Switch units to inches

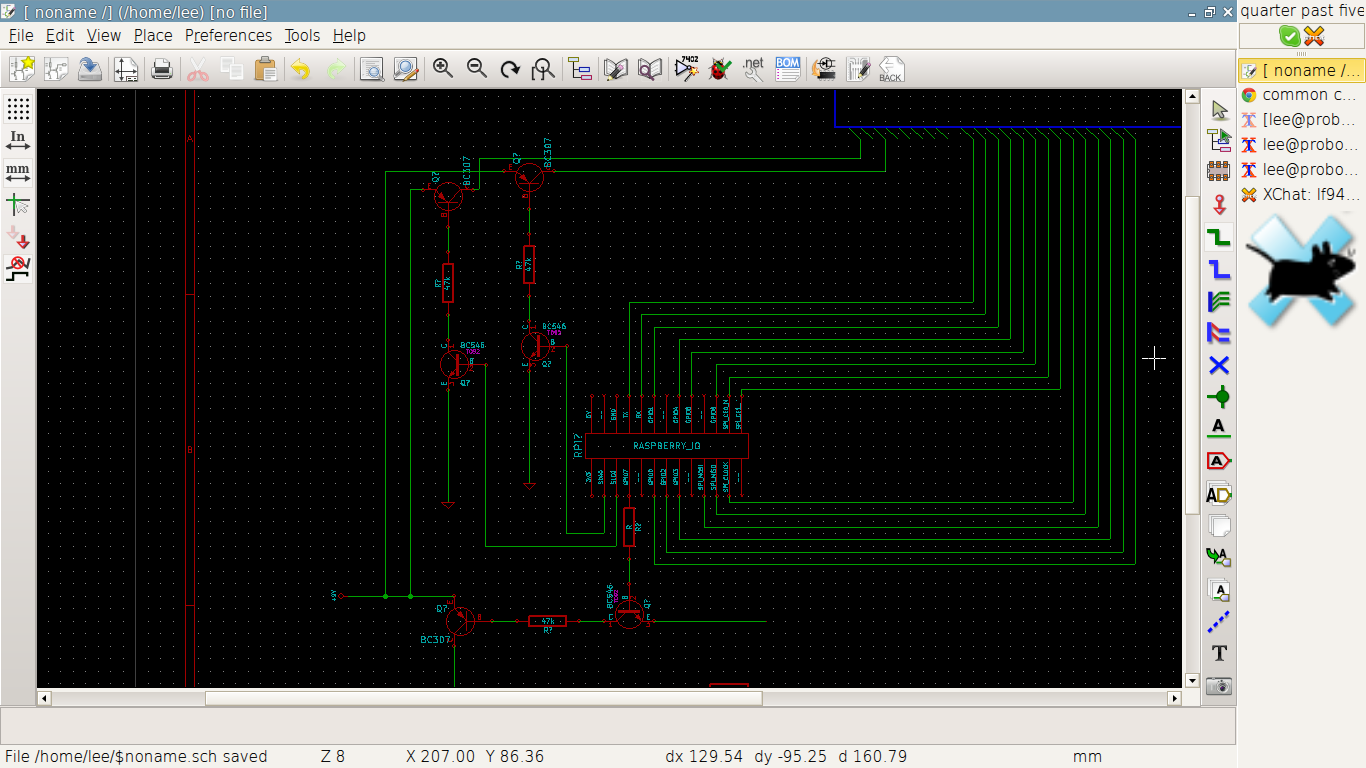pos(18,140)
